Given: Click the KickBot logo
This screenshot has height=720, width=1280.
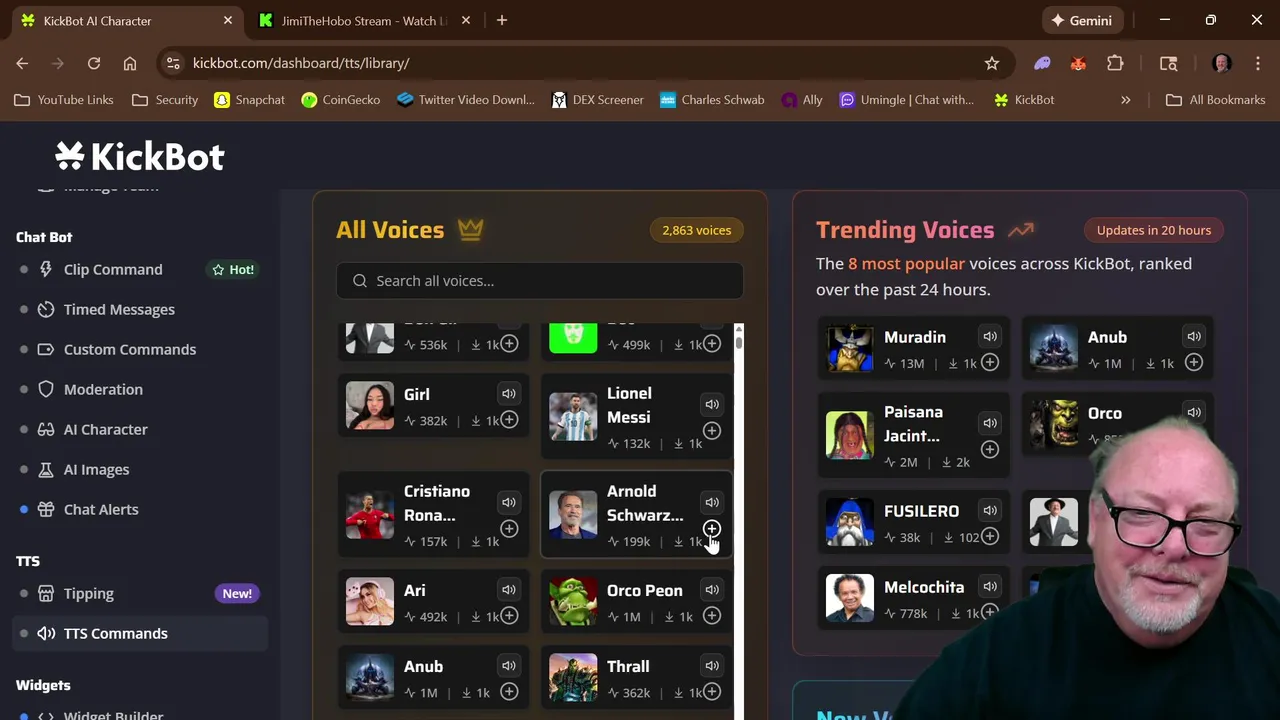Looking at the screenshot, I should point(140,156).
